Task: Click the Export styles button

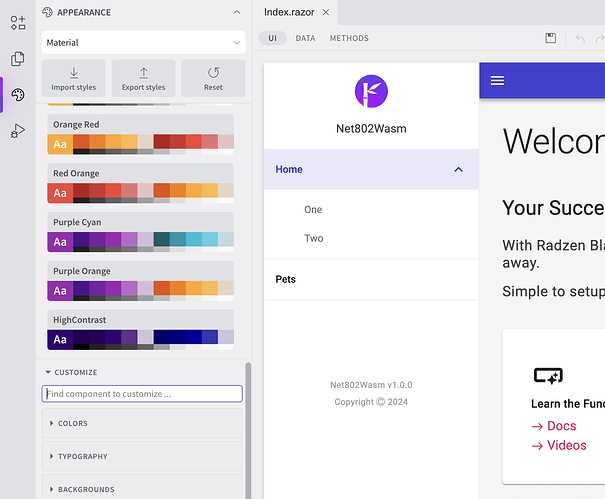Action: pos(143,79)
